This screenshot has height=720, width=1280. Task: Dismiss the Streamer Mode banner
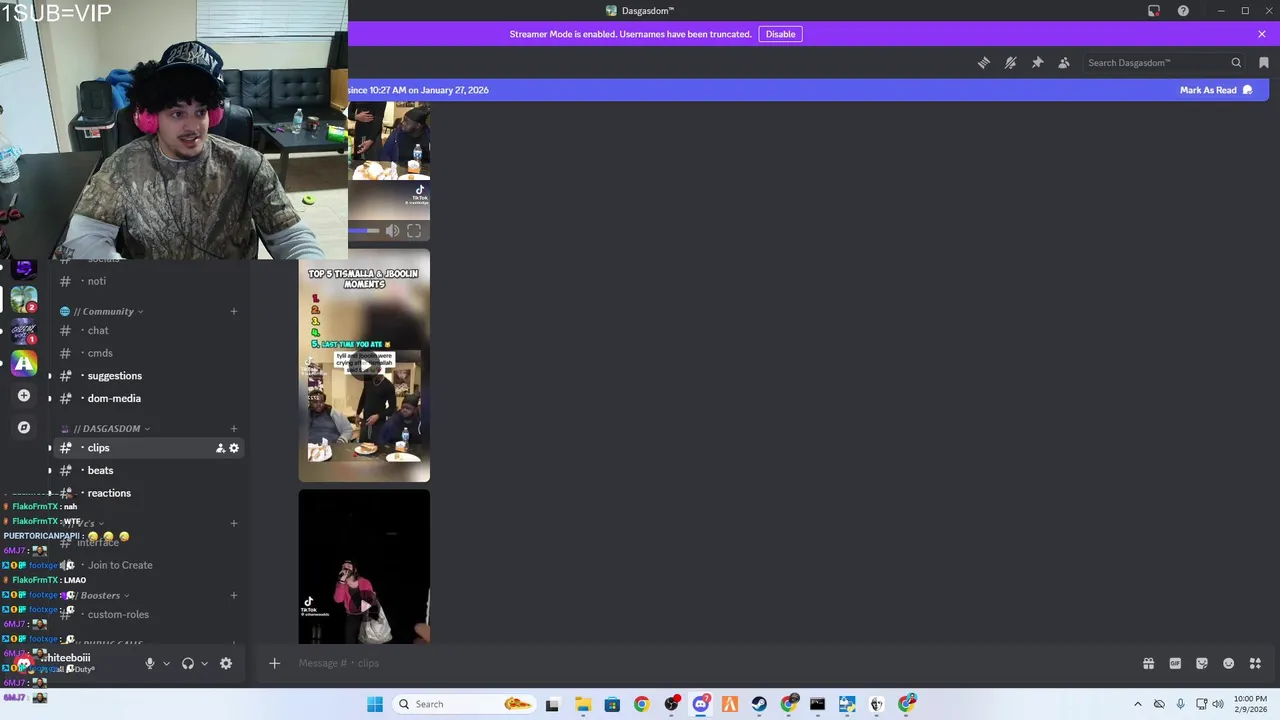1262,34
